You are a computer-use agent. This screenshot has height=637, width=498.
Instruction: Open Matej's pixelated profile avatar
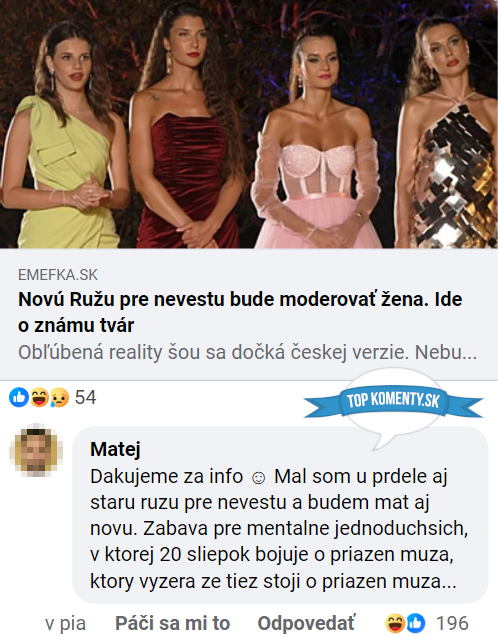(36, 450)
